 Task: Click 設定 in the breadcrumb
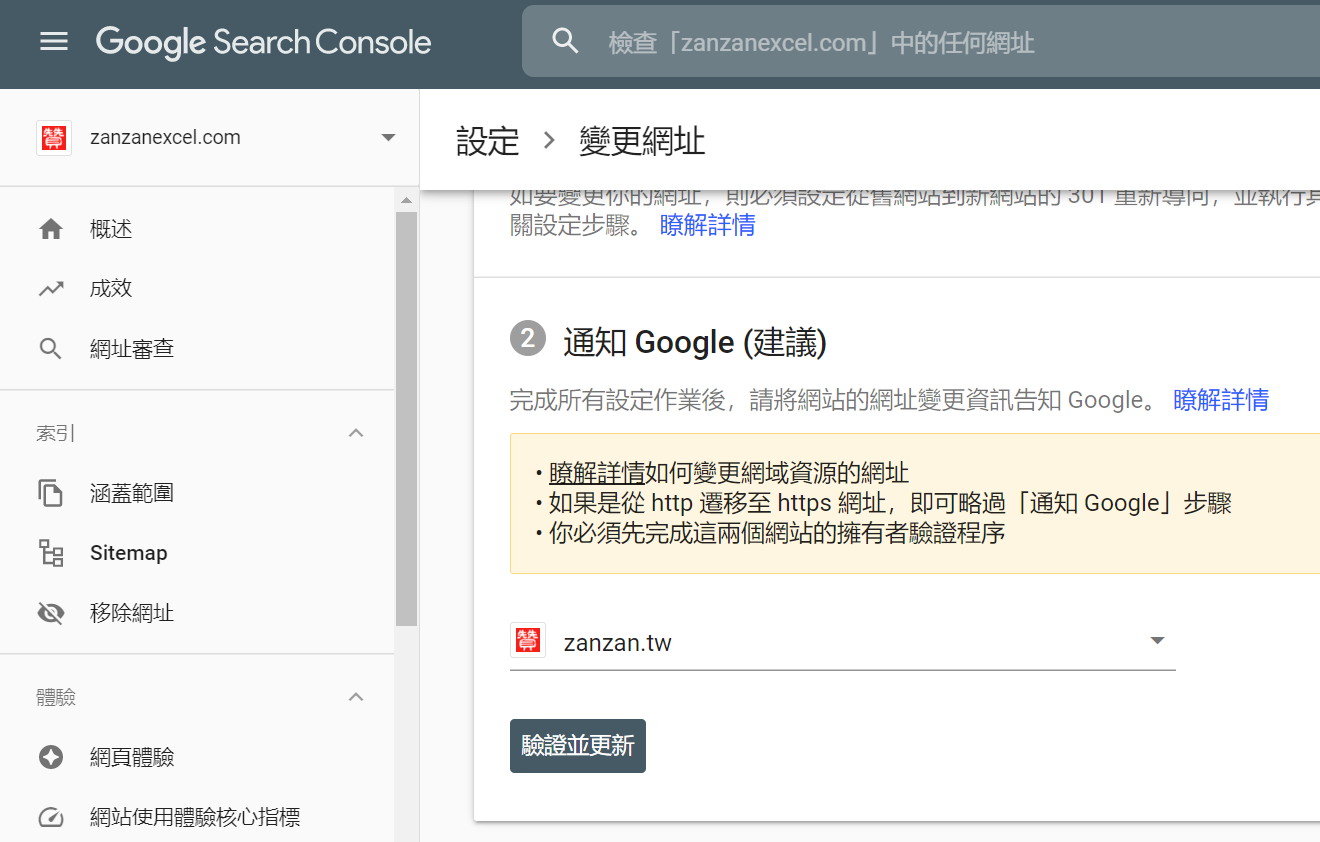pos(488,141)
